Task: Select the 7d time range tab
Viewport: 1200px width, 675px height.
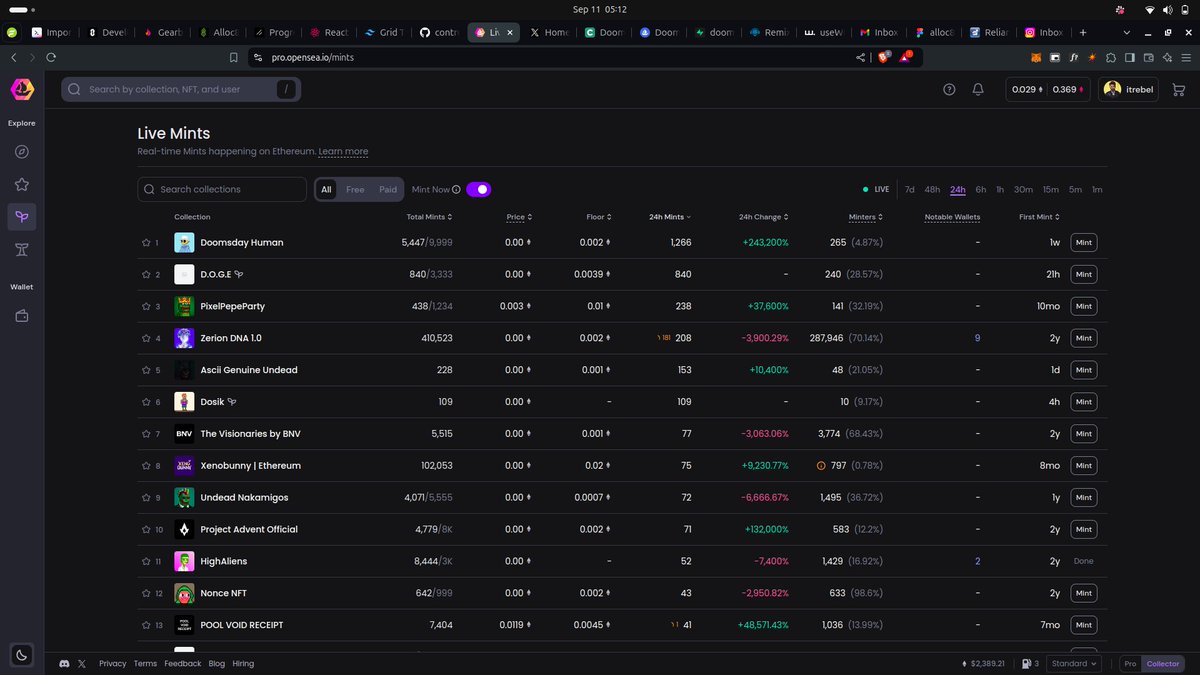Action: pyautogui.click(x=909, y=189)
